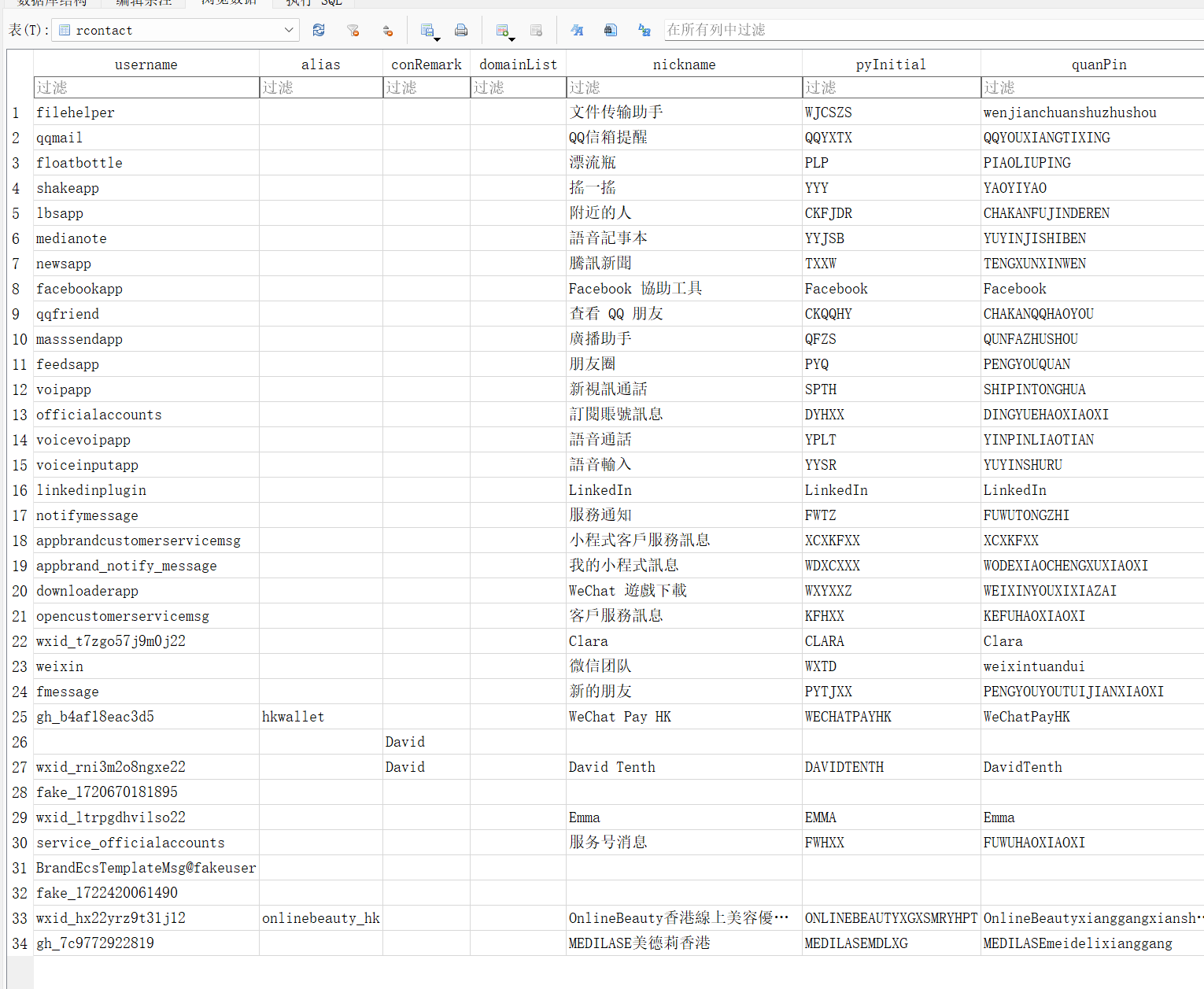Viewport: 1204px width, 989px height.
Task: Sort by the pyInitial column header
Action: pyautogui.click(x=892, y=65)
